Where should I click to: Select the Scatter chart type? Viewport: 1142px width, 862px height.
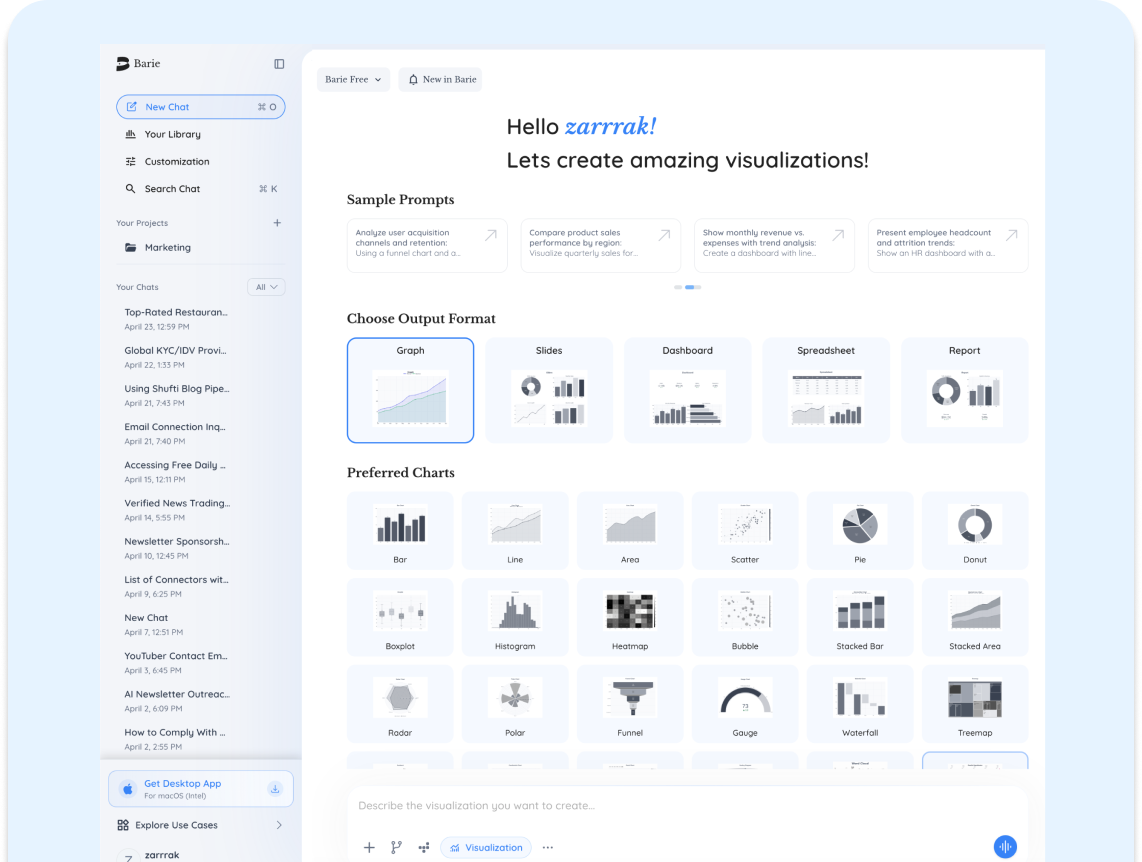click(745, 530)
